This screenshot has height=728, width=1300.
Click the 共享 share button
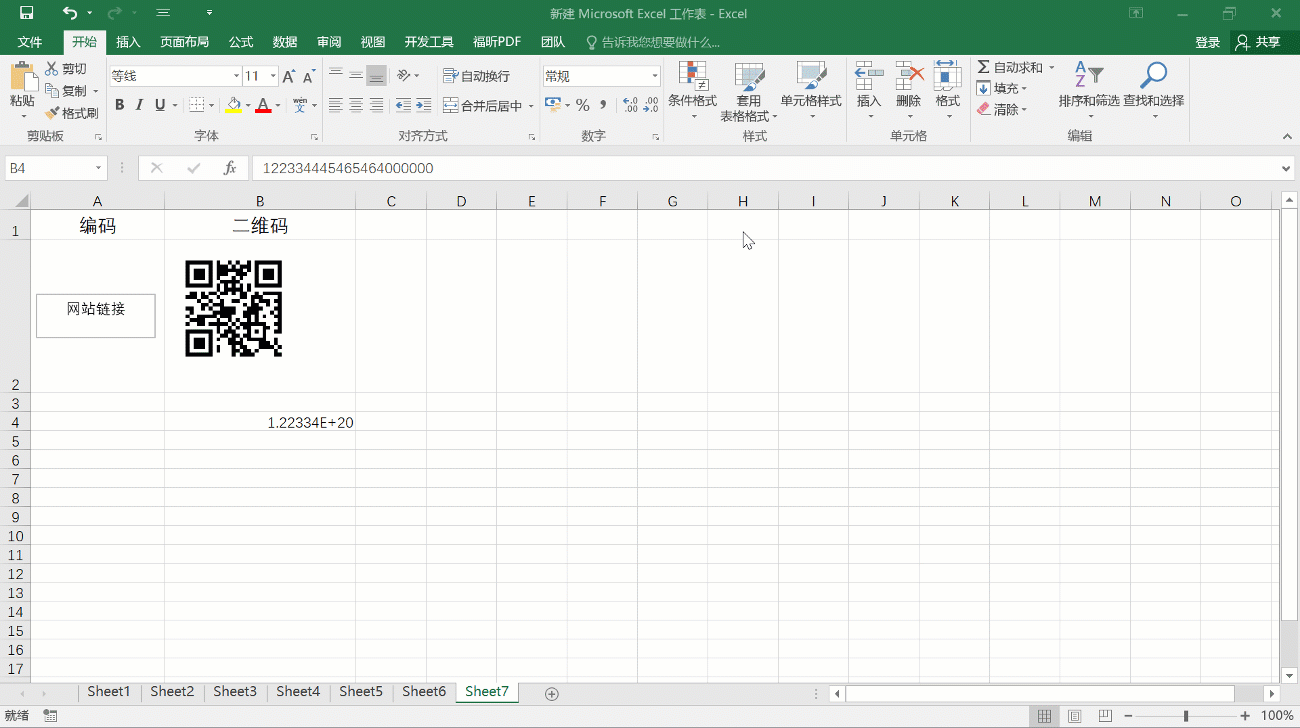[x=1259, y=42]
